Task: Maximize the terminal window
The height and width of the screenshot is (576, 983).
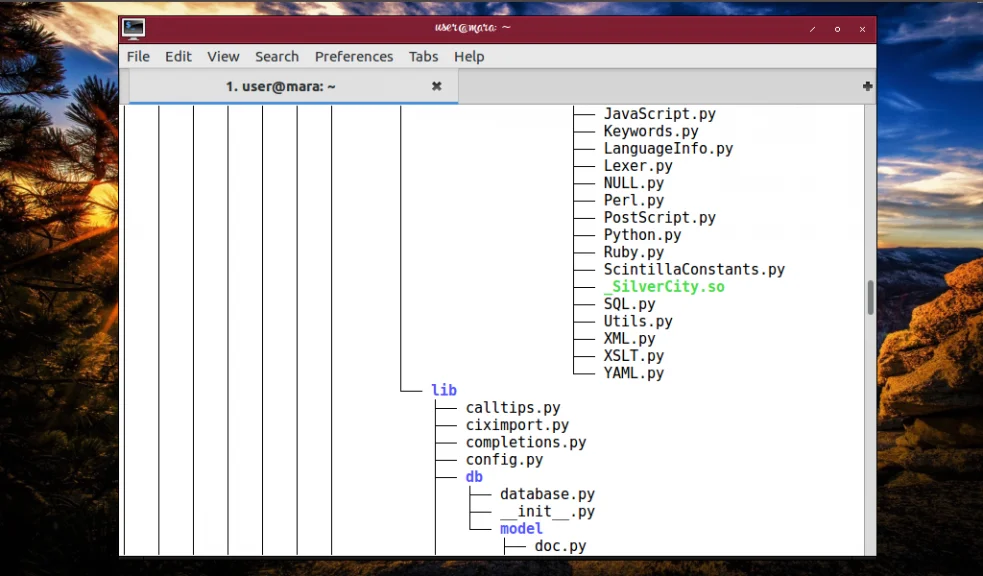Action: (x=837, y=29)
